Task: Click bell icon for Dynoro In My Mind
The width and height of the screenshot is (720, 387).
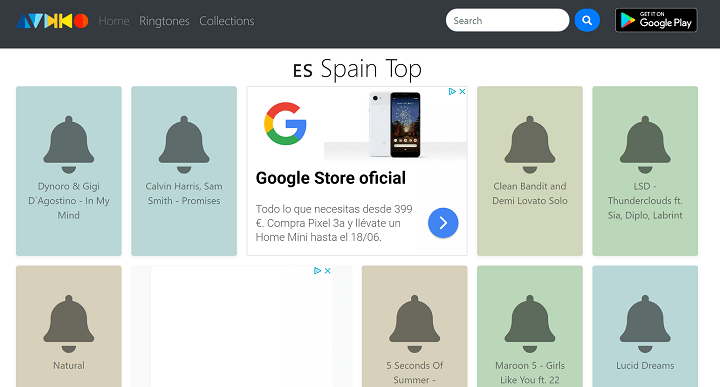Action: 69,145
